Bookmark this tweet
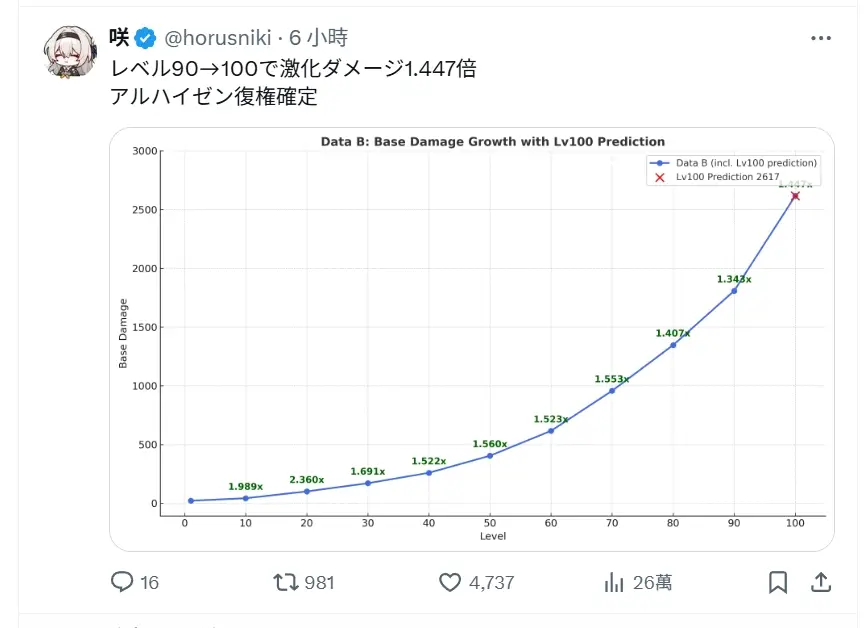 tap(778, 582)
